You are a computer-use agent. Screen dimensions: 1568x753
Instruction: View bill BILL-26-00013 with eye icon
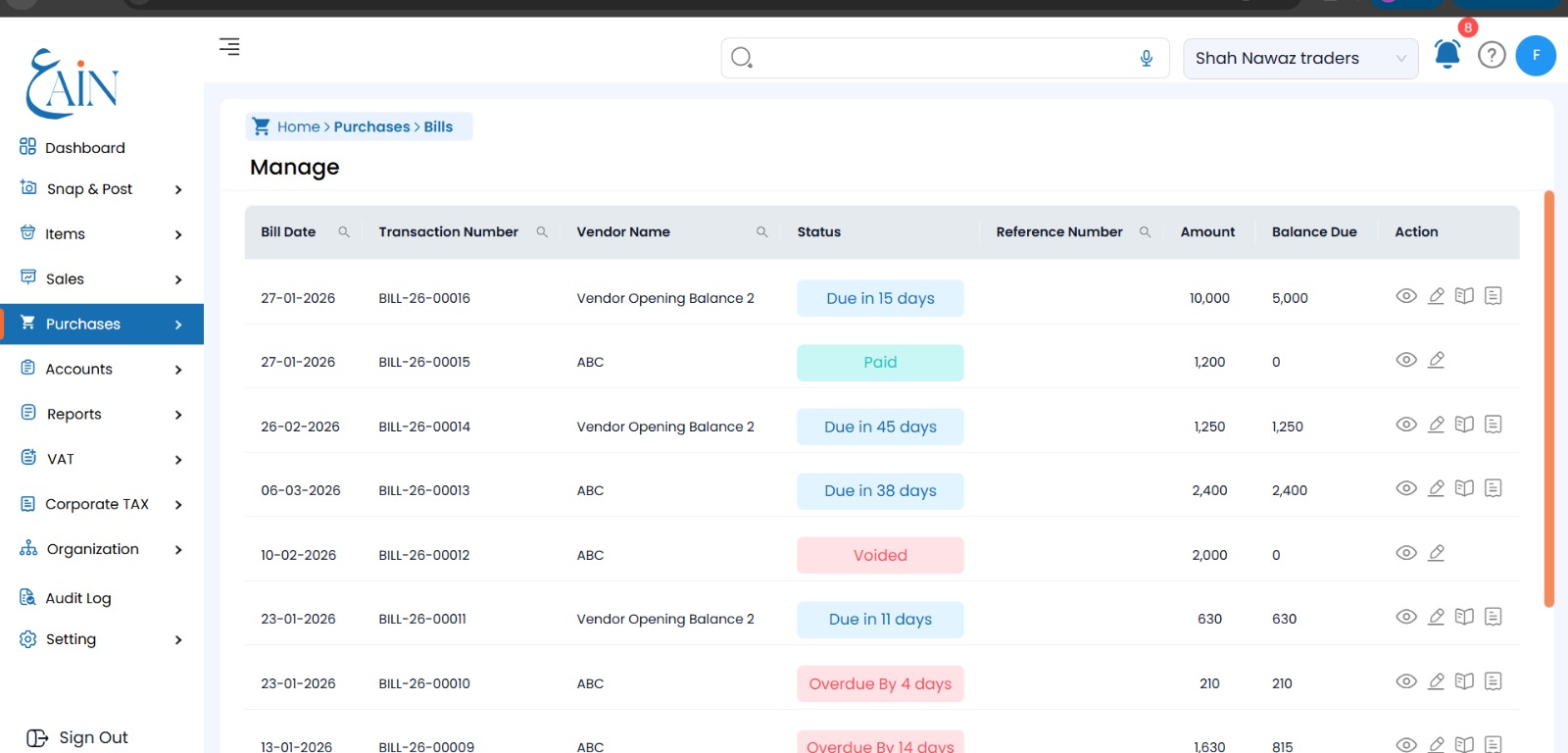[1406, 488]
